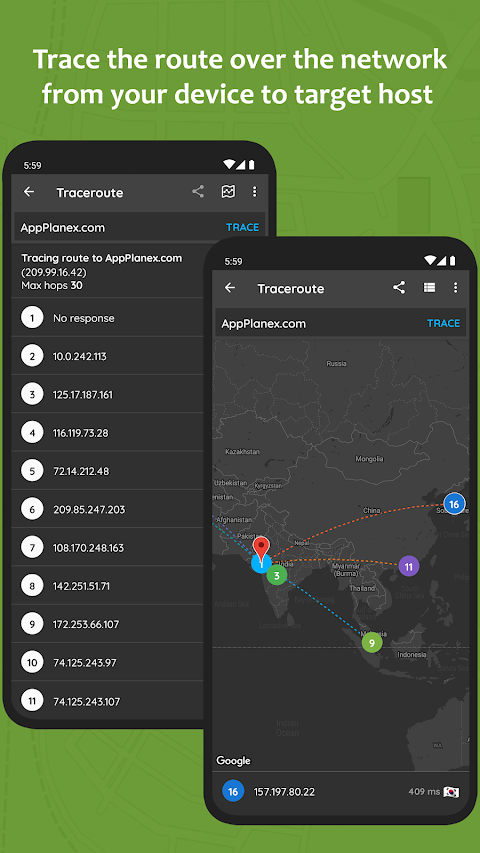Open map view icon in left phone toolbar
Image resolution: width=480 pixels, height=853 pixels.
point(228,191)
